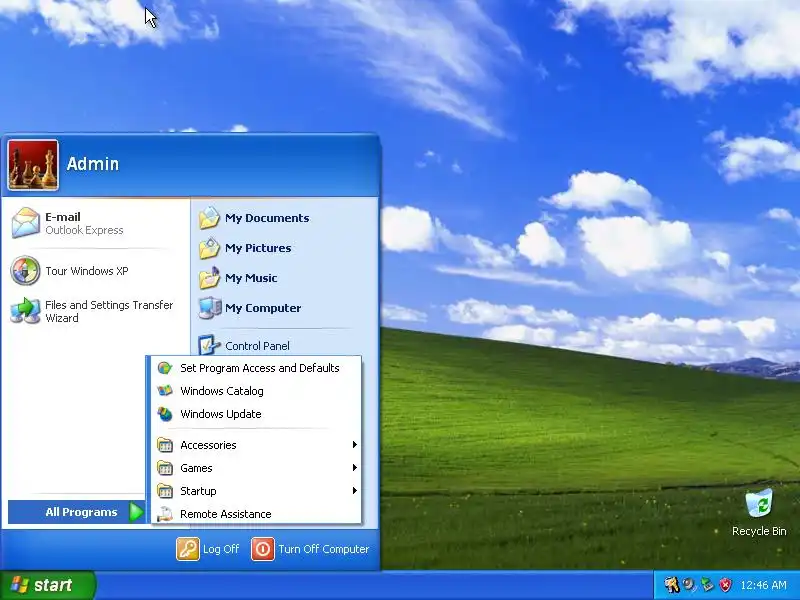Click the Tour Windows XP icon

(x=25, y=270)
